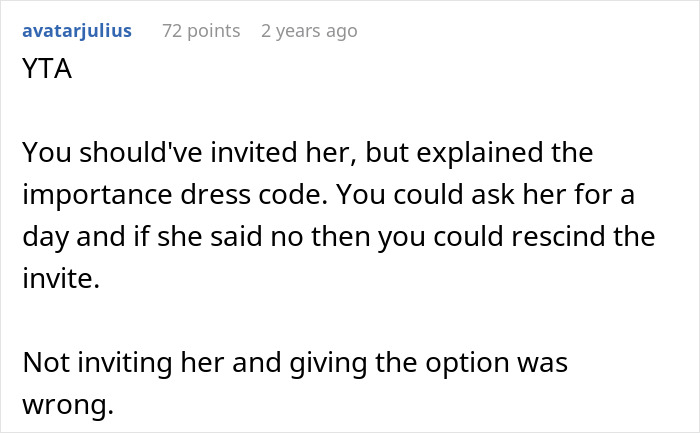Click the word "day" starting third line
700x433 pixels.
click(x=44, y=239)
